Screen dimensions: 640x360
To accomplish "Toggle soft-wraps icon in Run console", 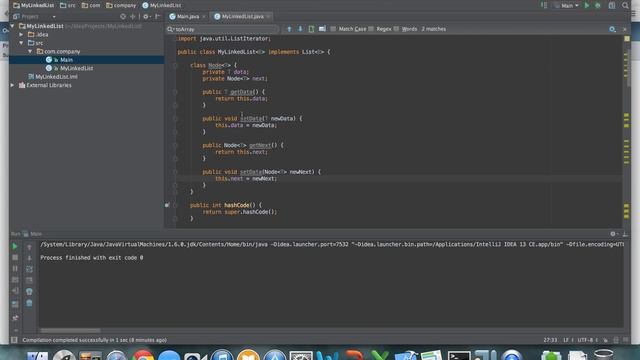I will click(x=29, y=269).
